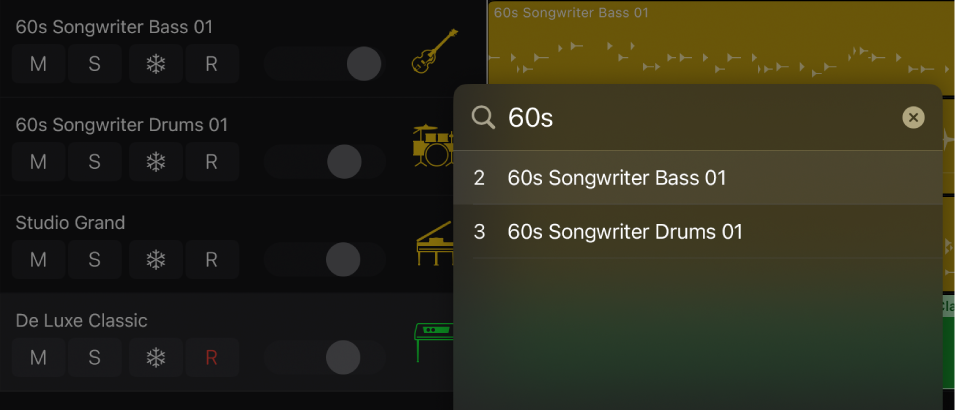
Task: Clear the search field text
Action: [x=913, y=118]
